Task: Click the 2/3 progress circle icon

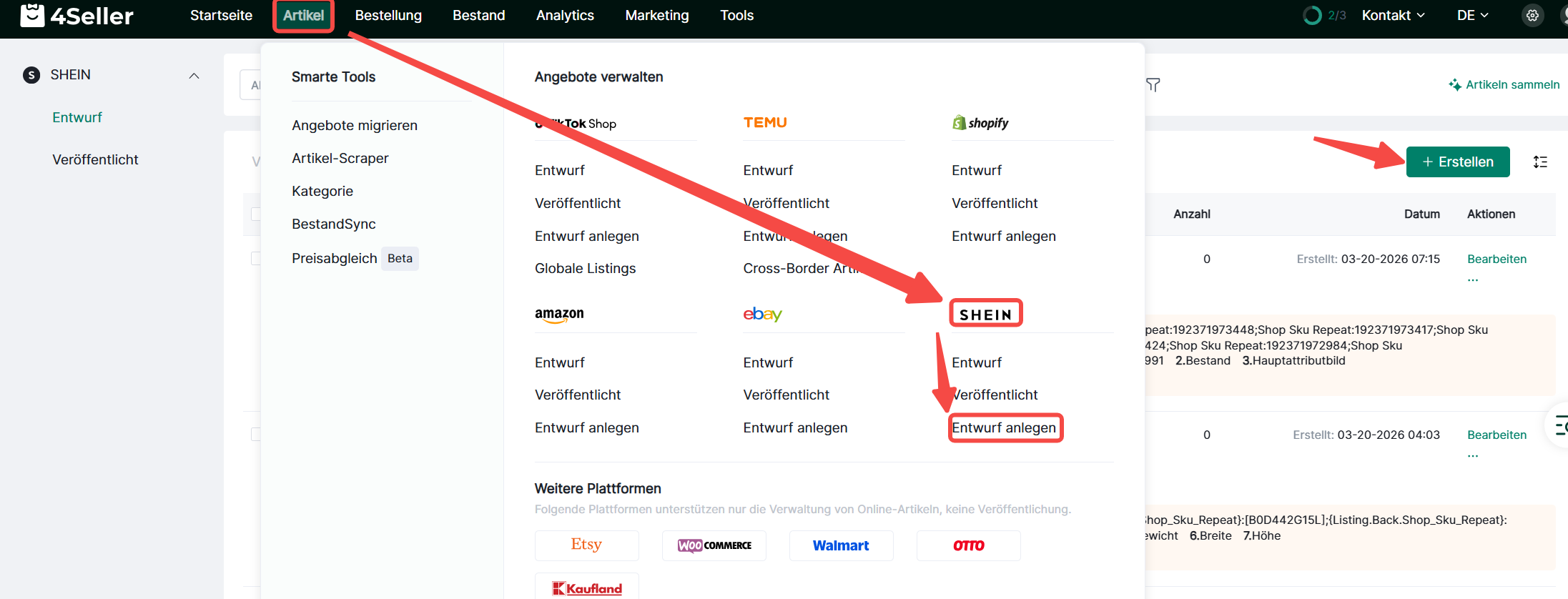Action: [1312, 16]
